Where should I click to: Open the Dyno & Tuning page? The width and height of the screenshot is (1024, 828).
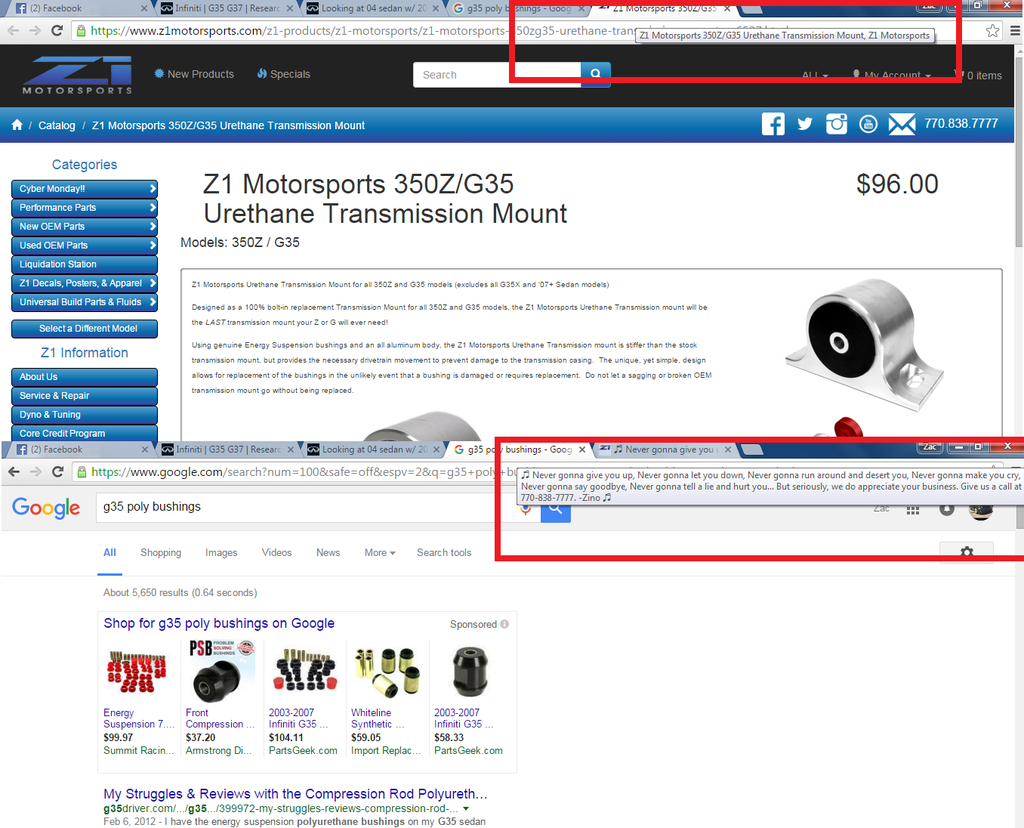84,415
